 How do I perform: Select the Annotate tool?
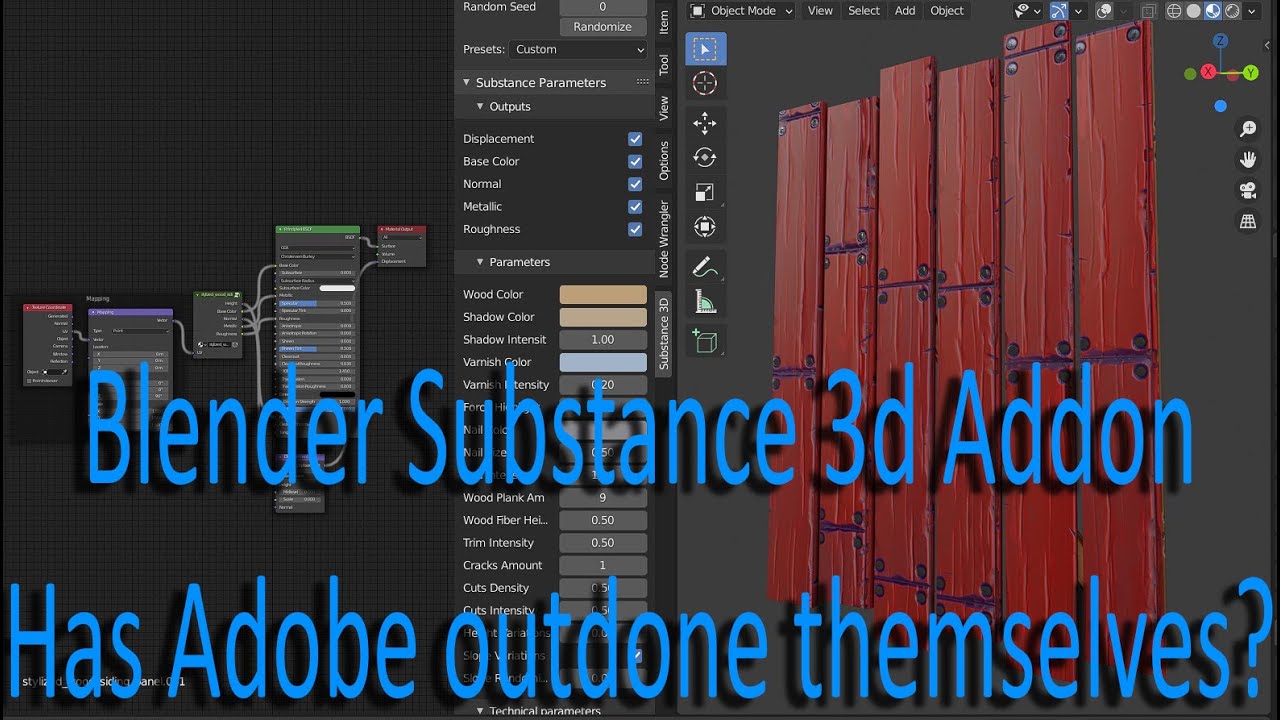point(705,267)
